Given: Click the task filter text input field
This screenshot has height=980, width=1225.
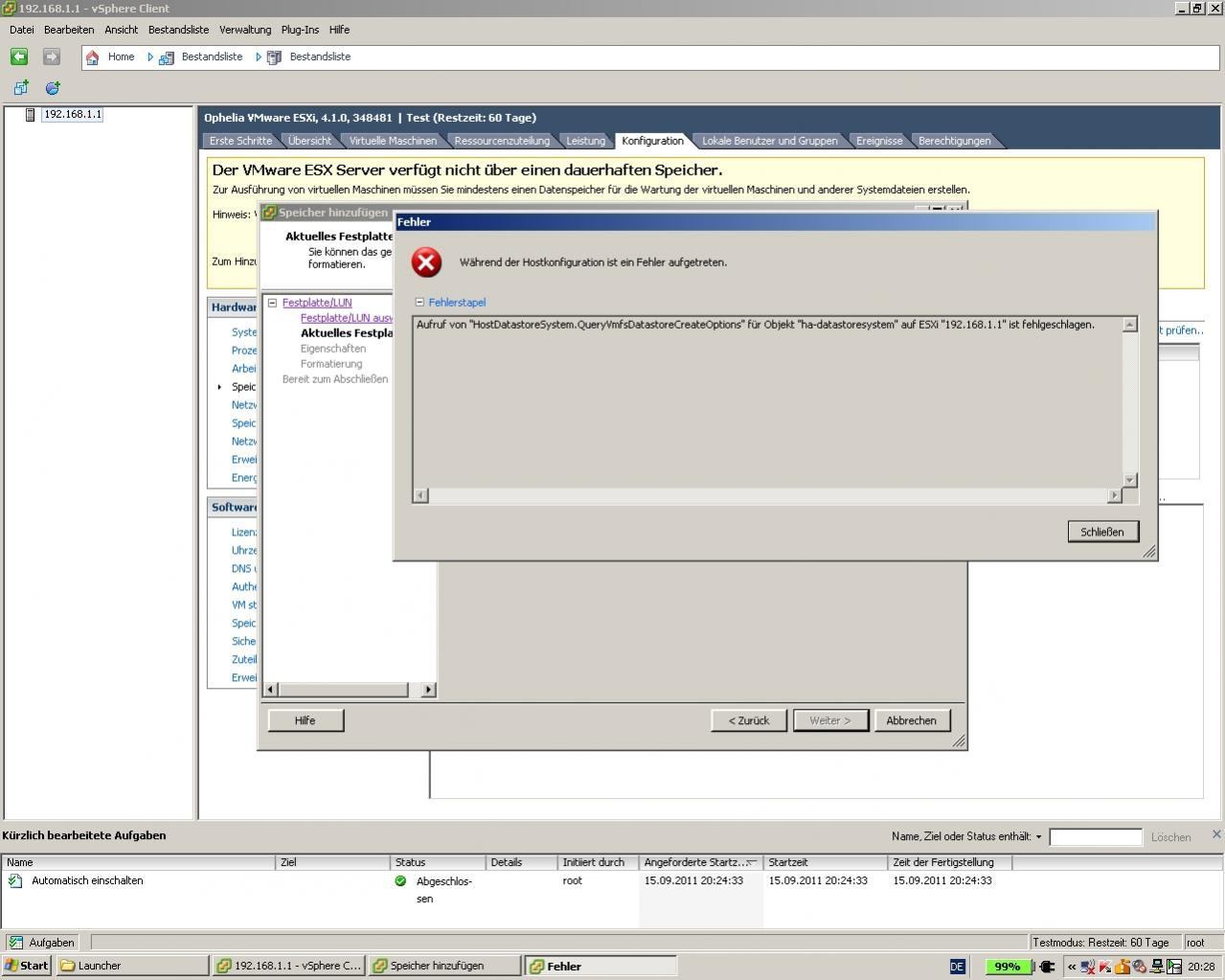Looking at the screenshot, I should click(1096, 837).
